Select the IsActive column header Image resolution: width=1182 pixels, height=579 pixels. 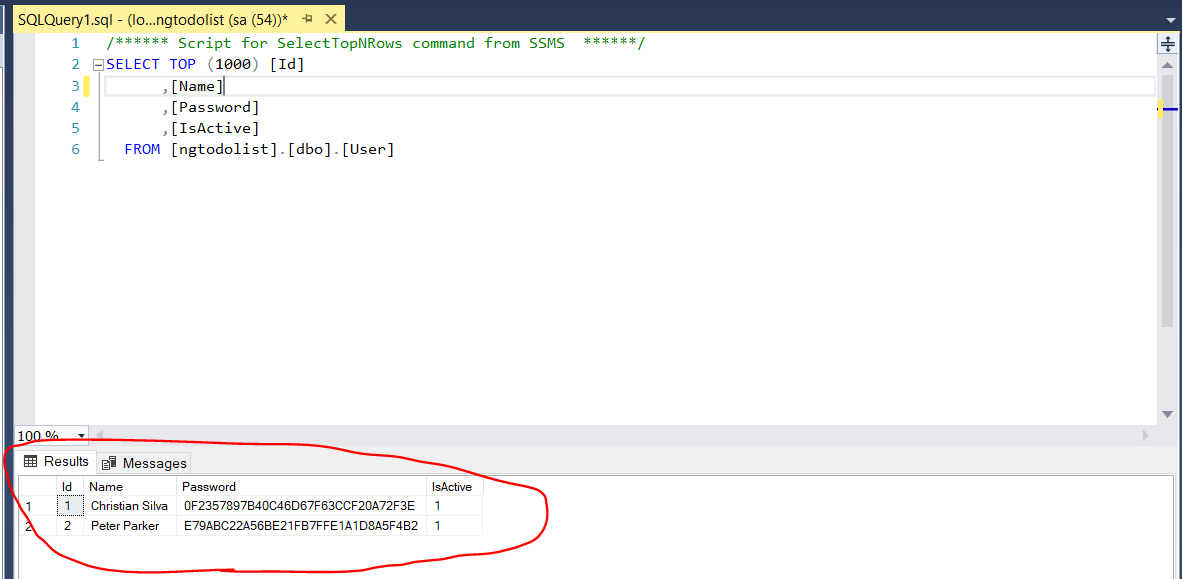(x=455, y=487)
